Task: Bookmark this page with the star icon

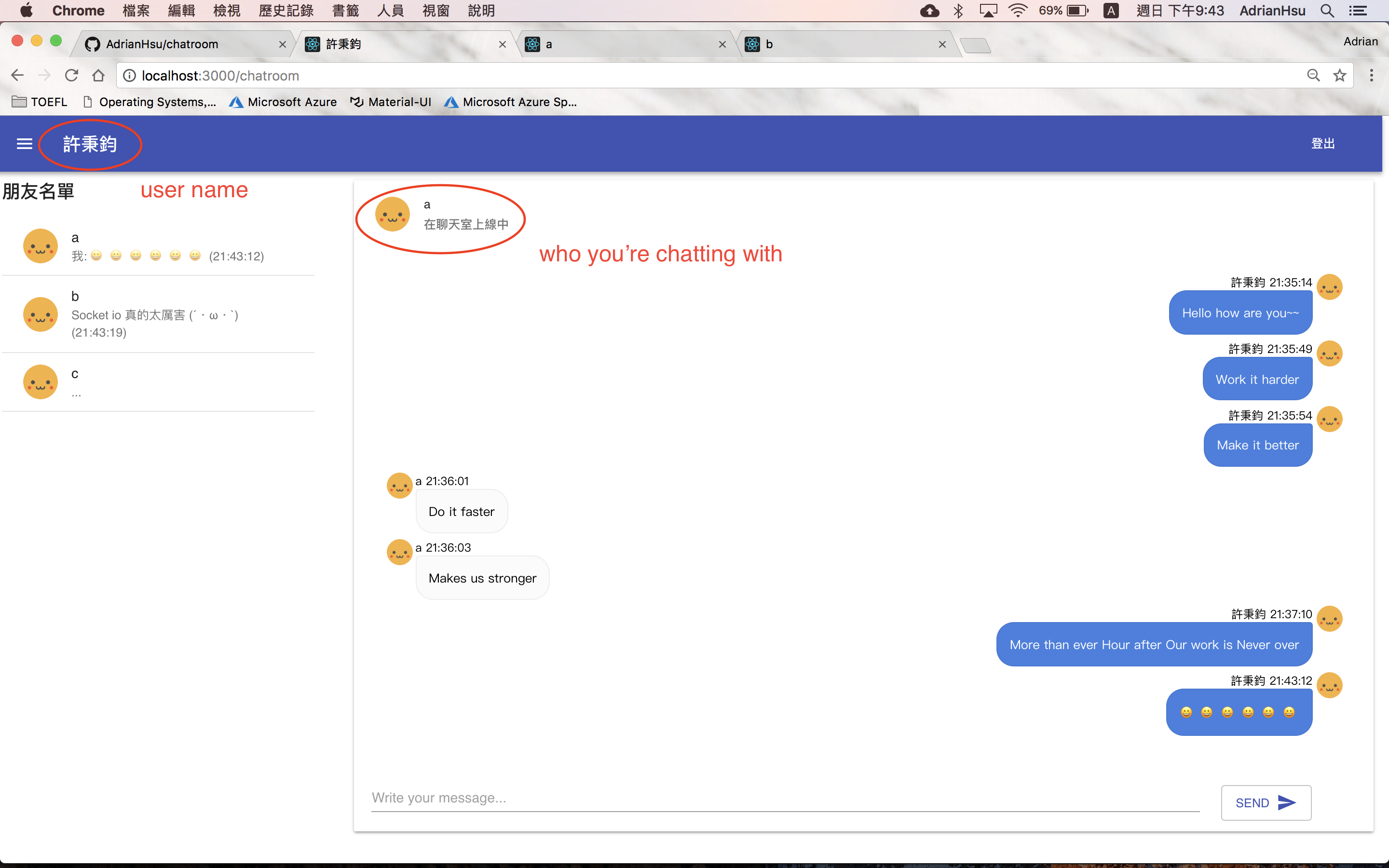Action: point(1340,76)
